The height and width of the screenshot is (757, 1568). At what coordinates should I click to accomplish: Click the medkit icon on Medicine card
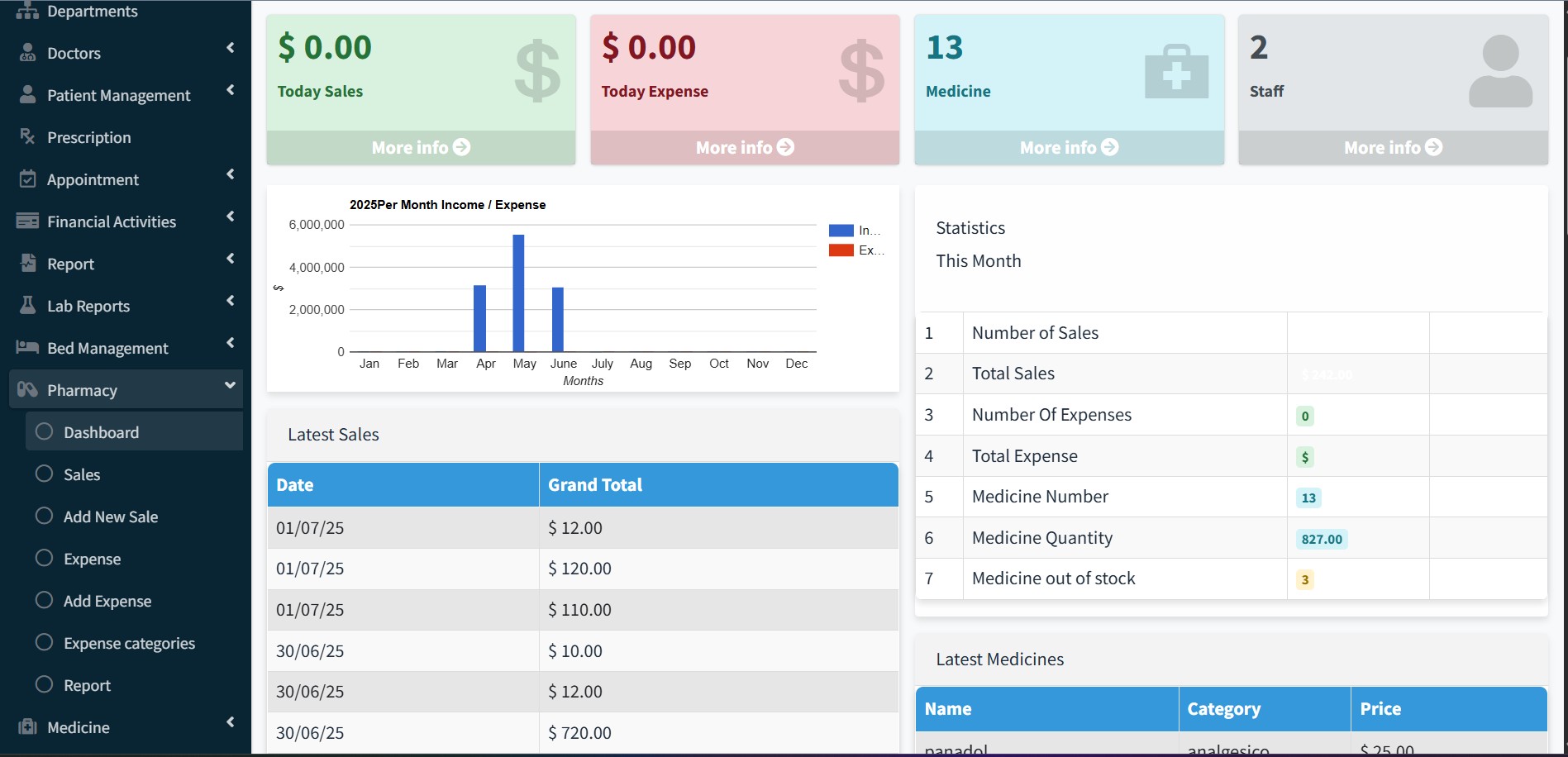coord(1176,72)
